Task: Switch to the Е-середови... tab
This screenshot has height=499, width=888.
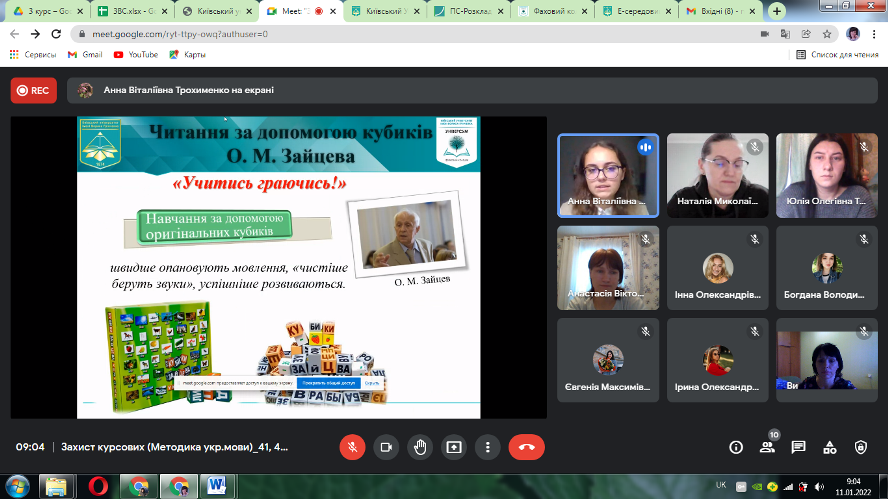Action: 637,11
